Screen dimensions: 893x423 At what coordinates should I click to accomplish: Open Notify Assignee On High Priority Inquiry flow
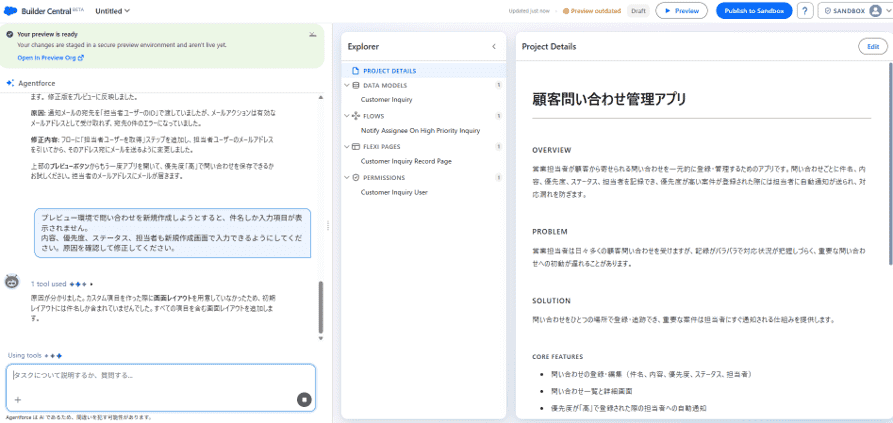click(x=420, y=130)
